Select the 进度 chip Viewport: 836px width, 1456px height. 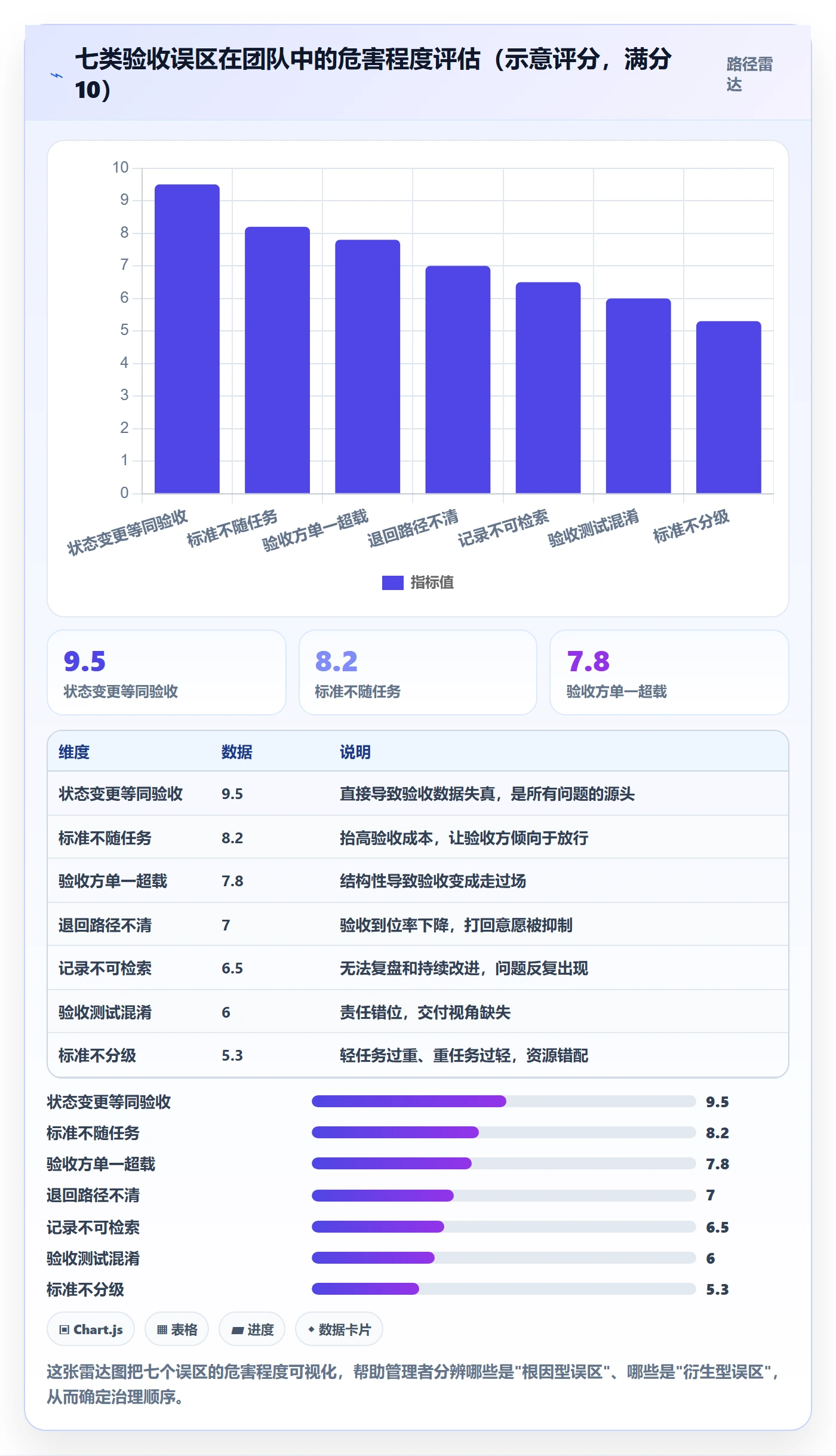[252, 1329]
